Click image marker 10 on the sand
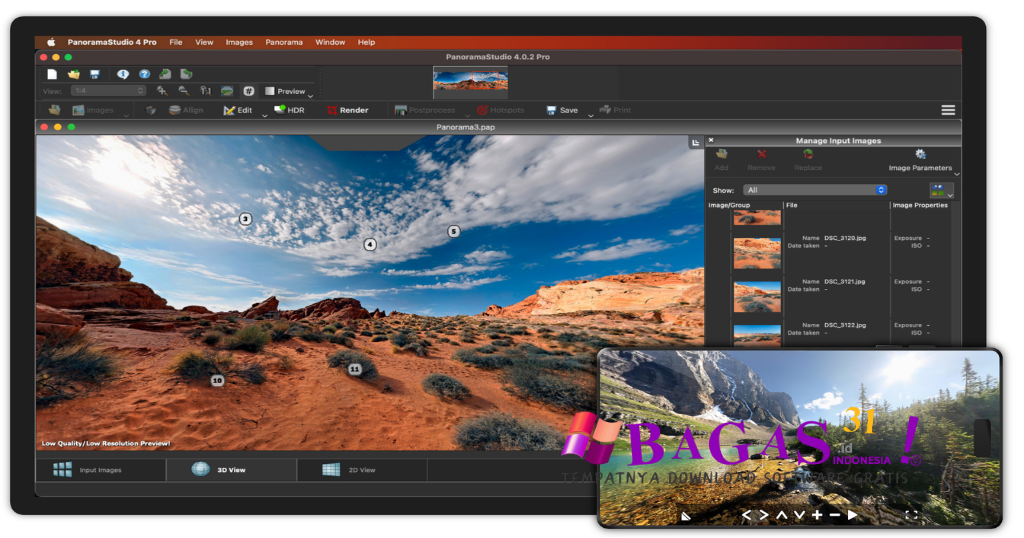This screenshot has height=538, width=1024. click(217, 380)
